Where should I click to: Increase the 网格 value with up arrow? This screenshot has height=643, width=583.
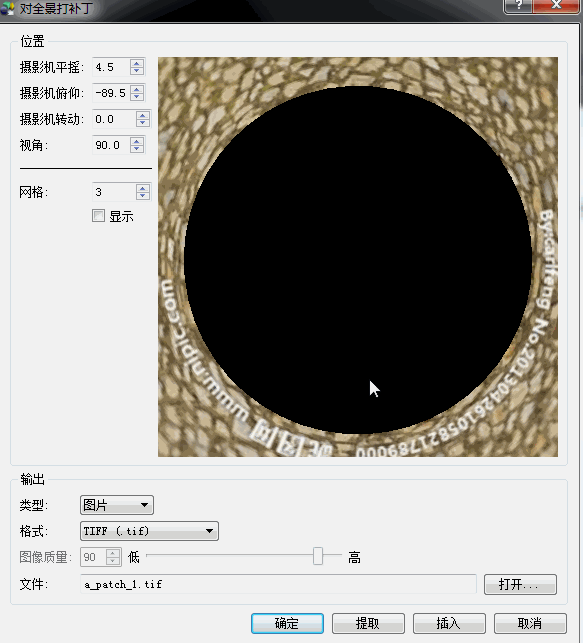[x=143, y=188]
